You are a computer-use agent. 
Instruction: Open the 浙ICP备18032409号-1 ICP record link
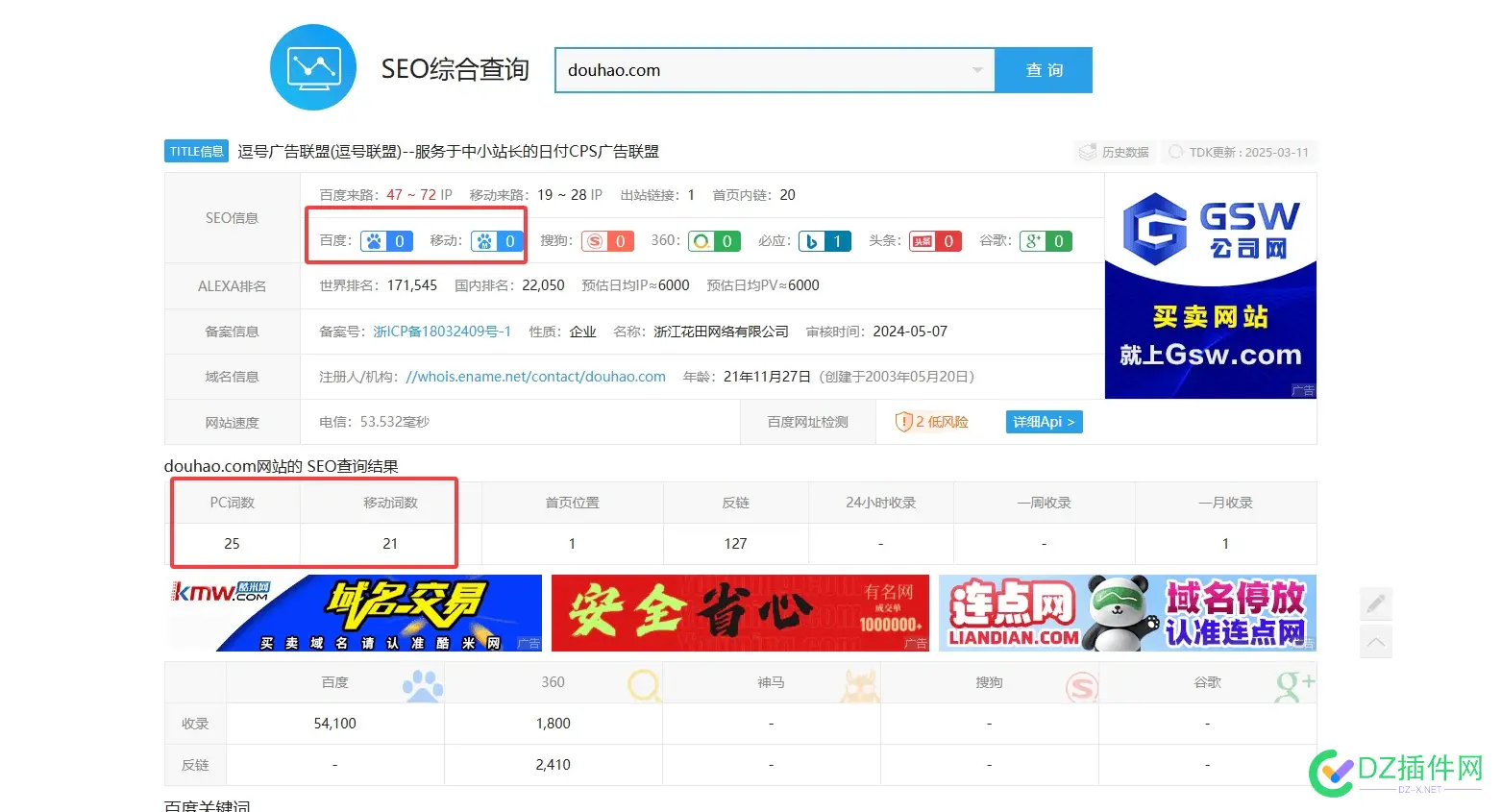pyautogui.click(x=442, y=331)
